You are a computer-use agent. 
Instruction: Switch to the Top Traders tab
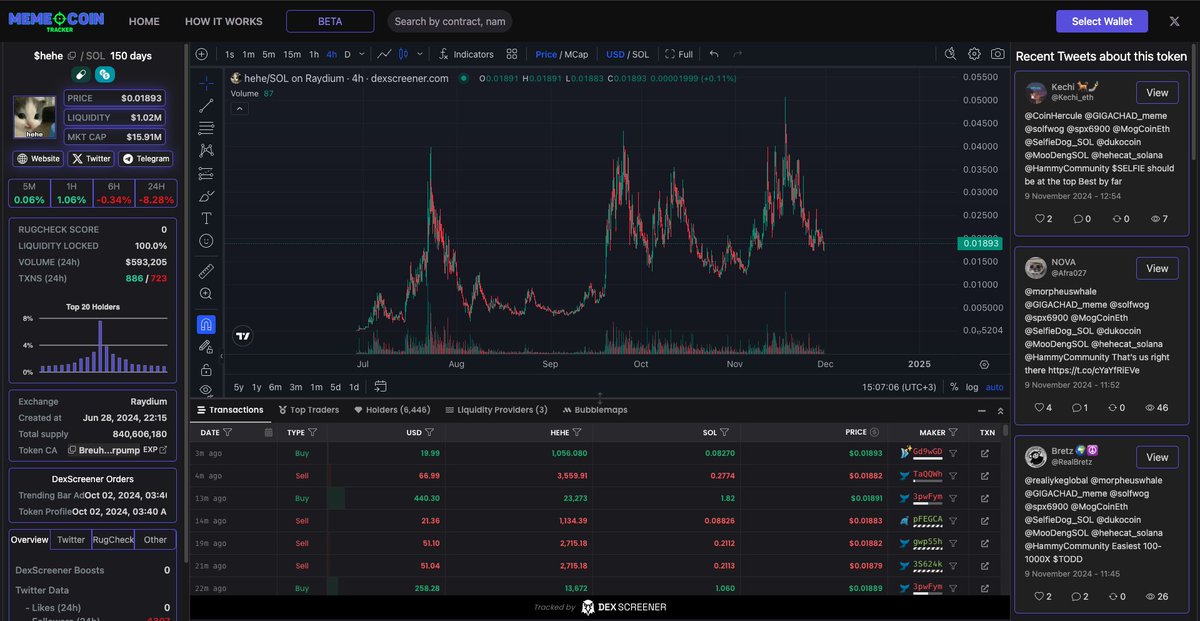click(x=308, y=410)
